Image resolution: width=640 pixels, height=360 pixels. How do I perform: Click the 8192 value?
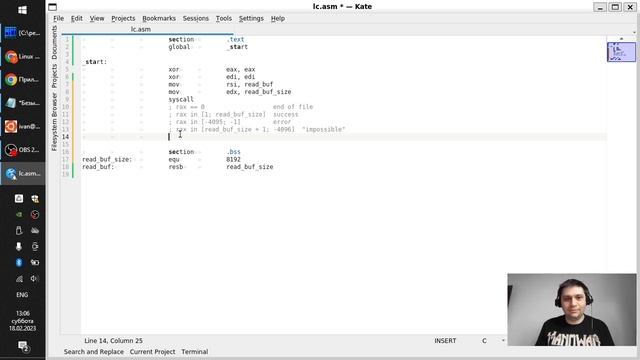233,159
